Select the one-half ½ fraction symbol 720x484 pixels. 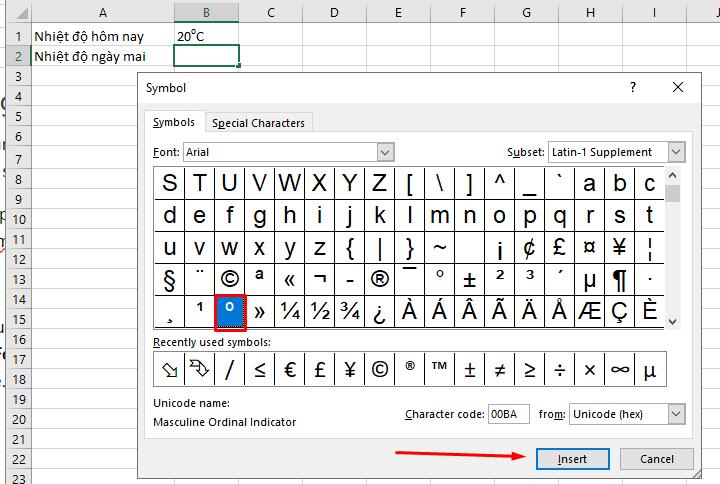(320, 312)
